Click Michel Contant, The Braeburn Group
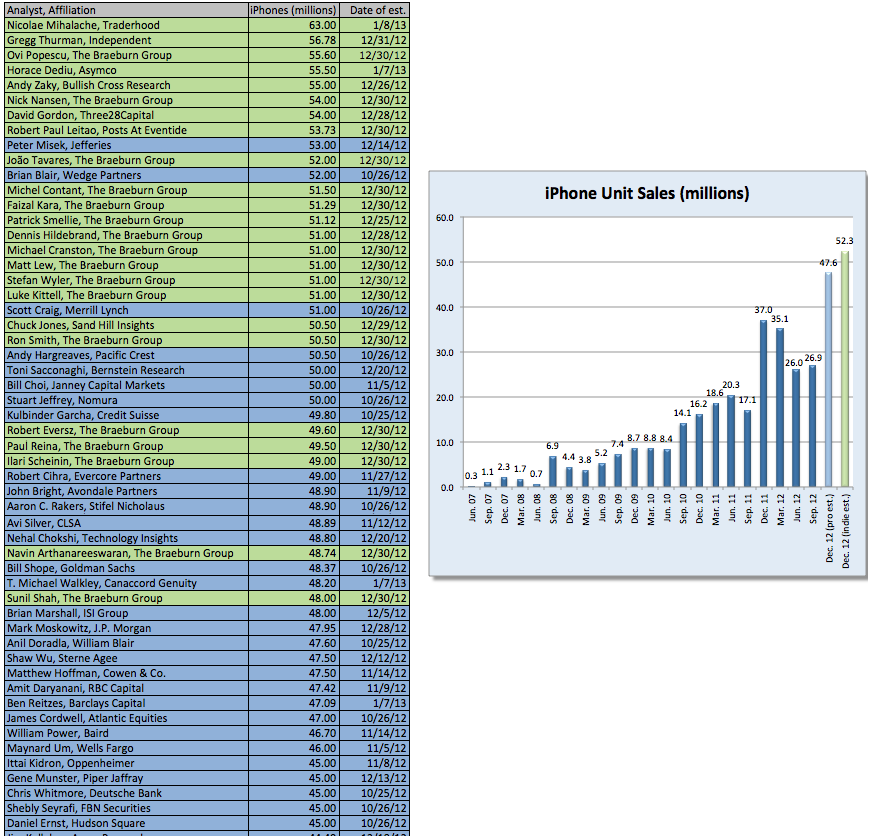 pos(126,190)
